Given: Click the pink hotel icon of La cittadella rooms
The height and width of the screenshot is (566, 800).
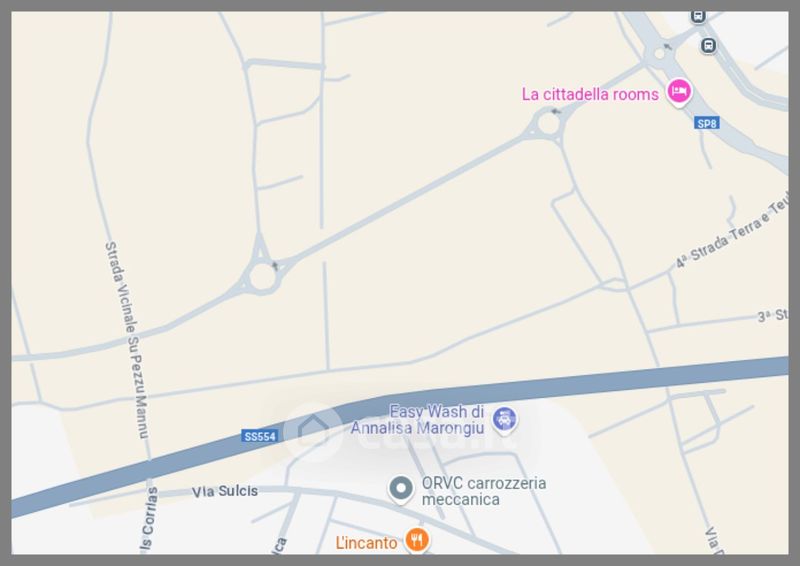Looking at the screenshot, I should click(679, 92).
